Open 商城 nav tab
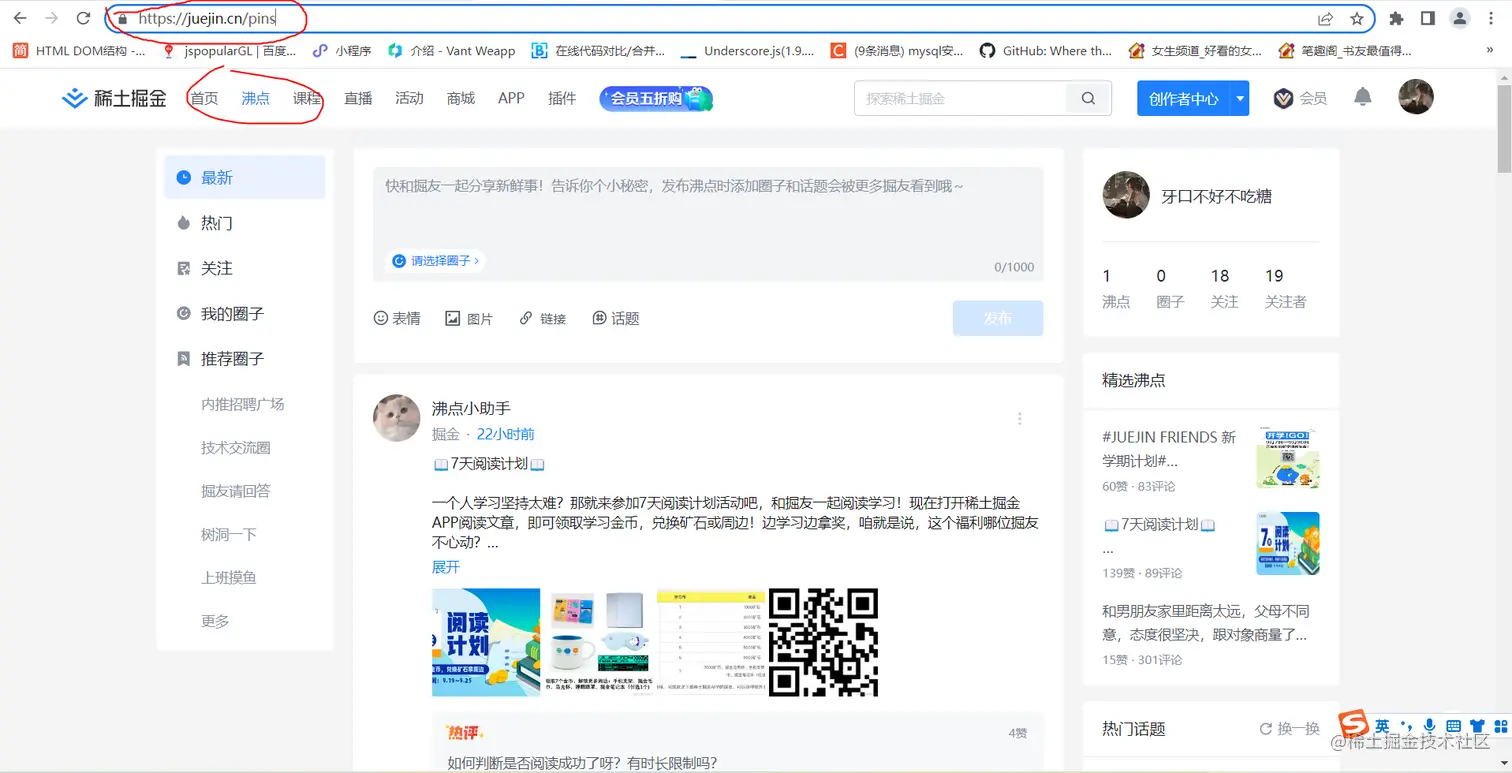 click(461, 98)
